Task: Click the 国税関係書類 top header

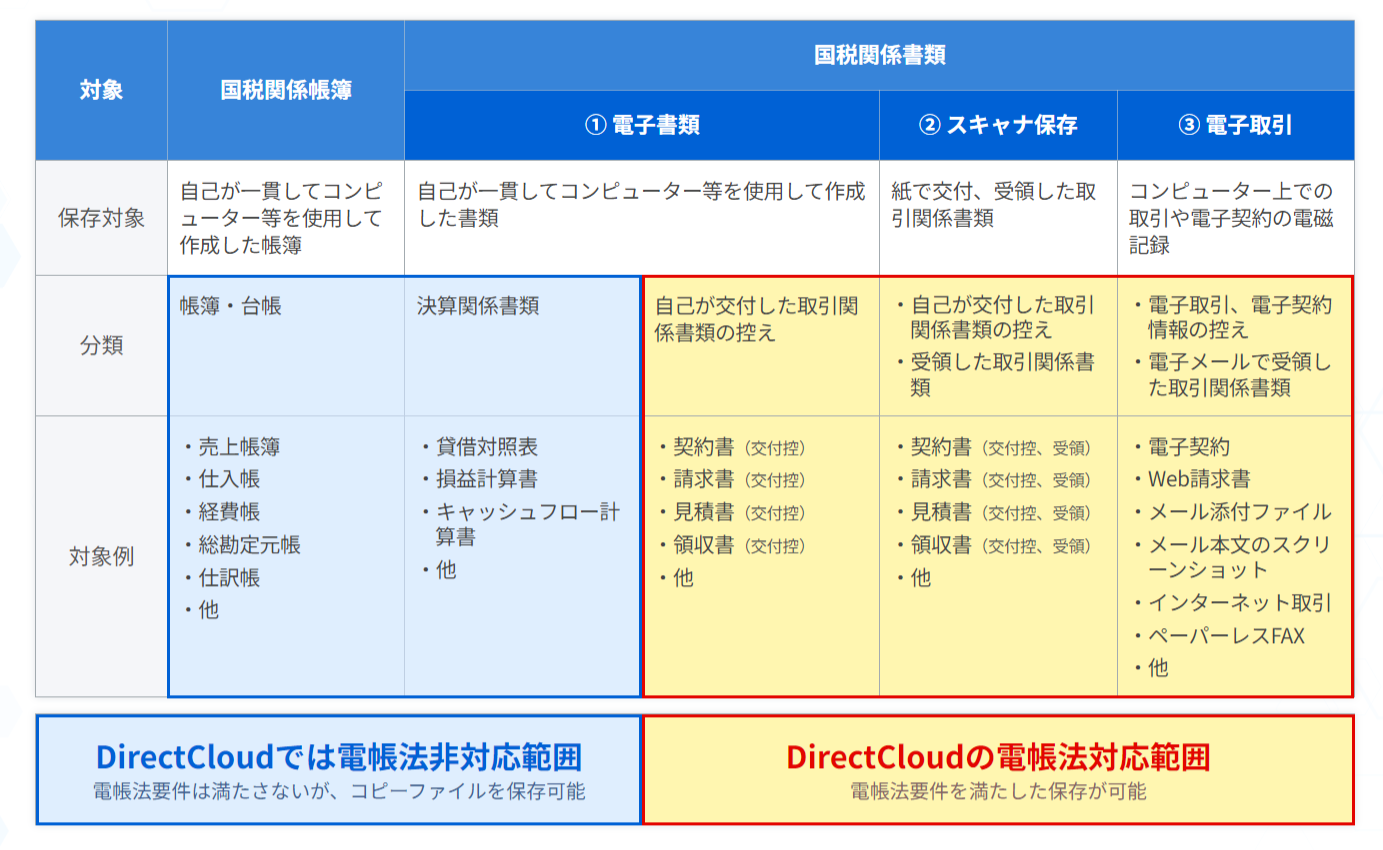Action: (880, 55)
